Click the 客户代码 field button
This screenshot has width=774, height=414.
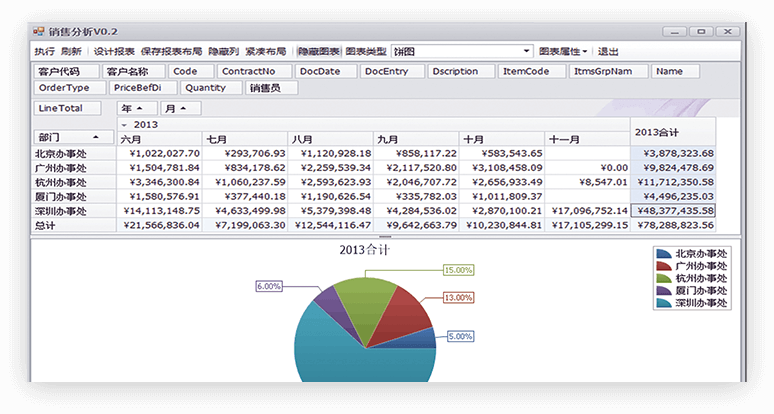pos(66,72)
